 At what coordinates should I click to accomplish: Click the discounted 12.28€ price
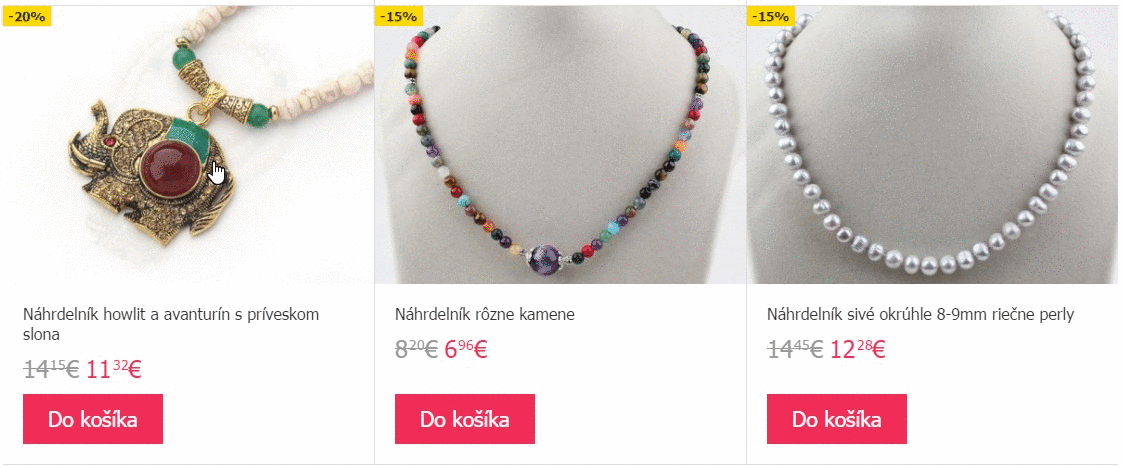coord(858,350)
